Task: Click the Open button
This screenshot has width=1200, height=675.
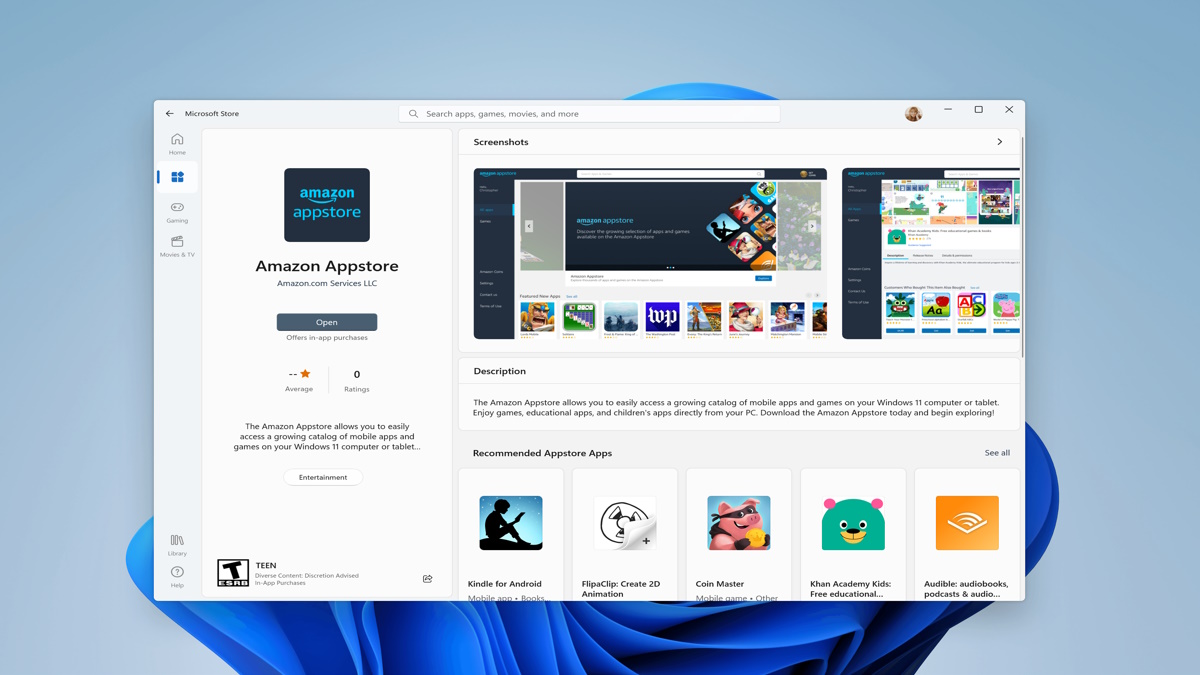Action: click(327, 322)
